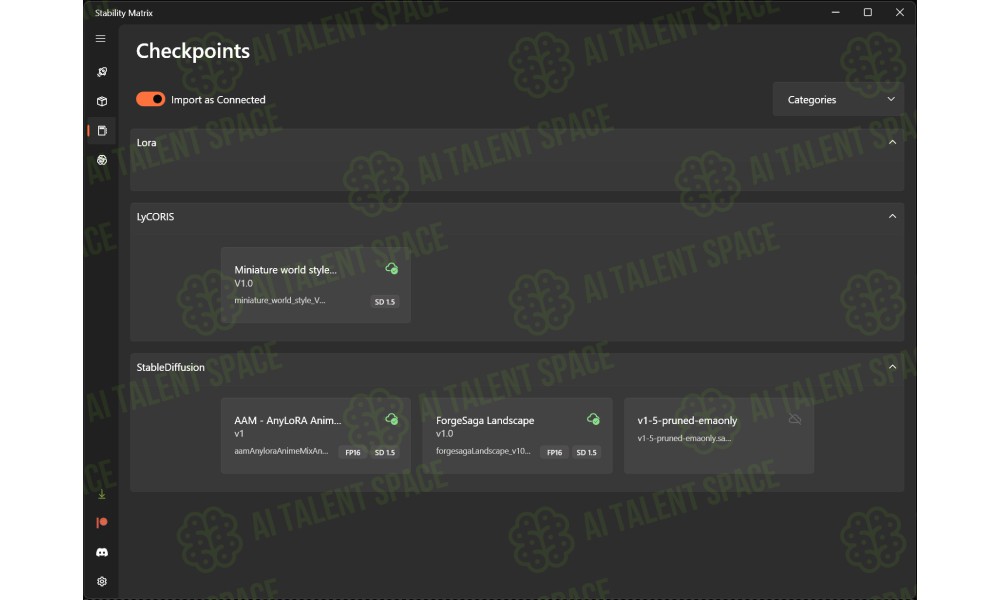
Task: Click connected cloud icon on Miniature world style card
Action: (392, 269)
